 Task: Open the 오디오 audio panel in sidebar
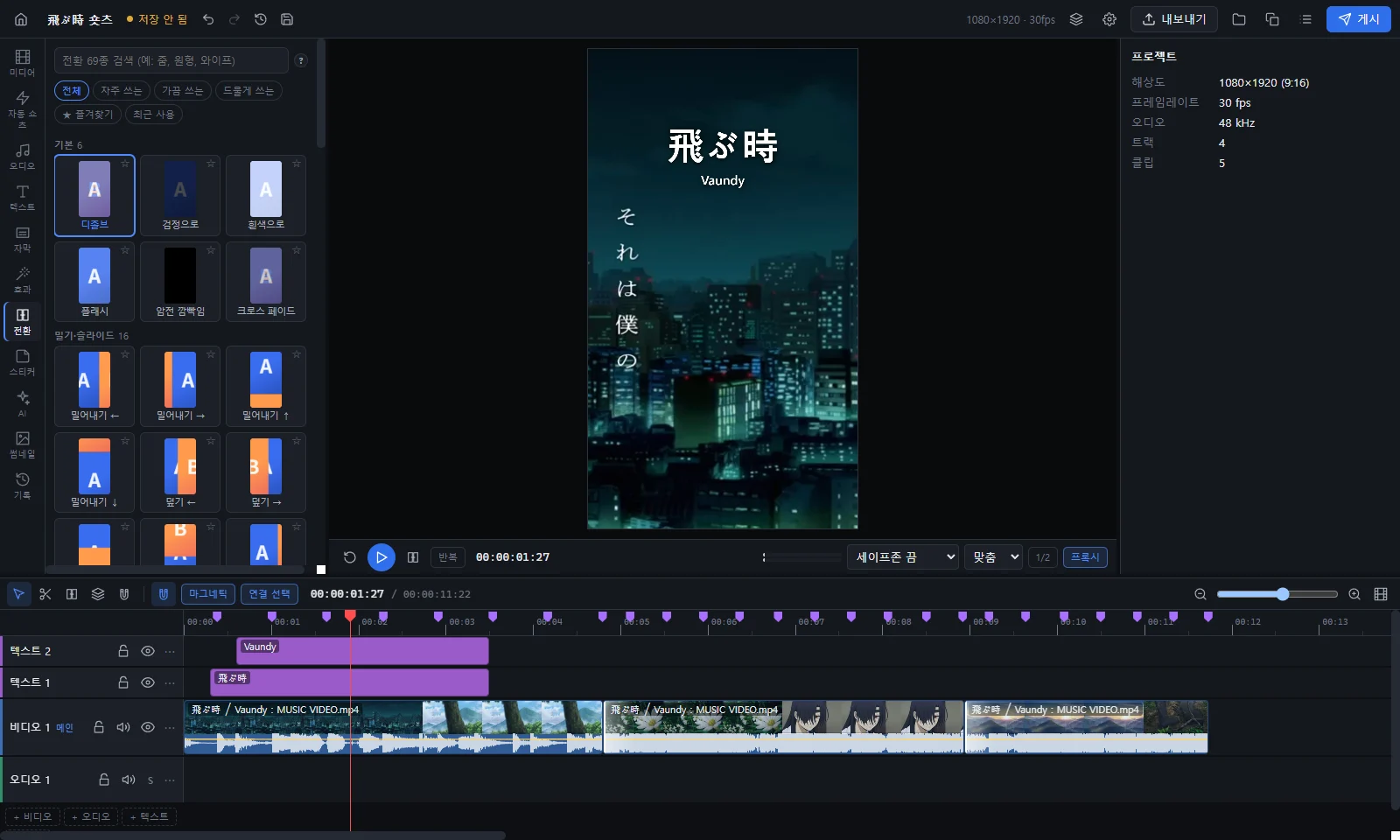(x=22, y=157)
